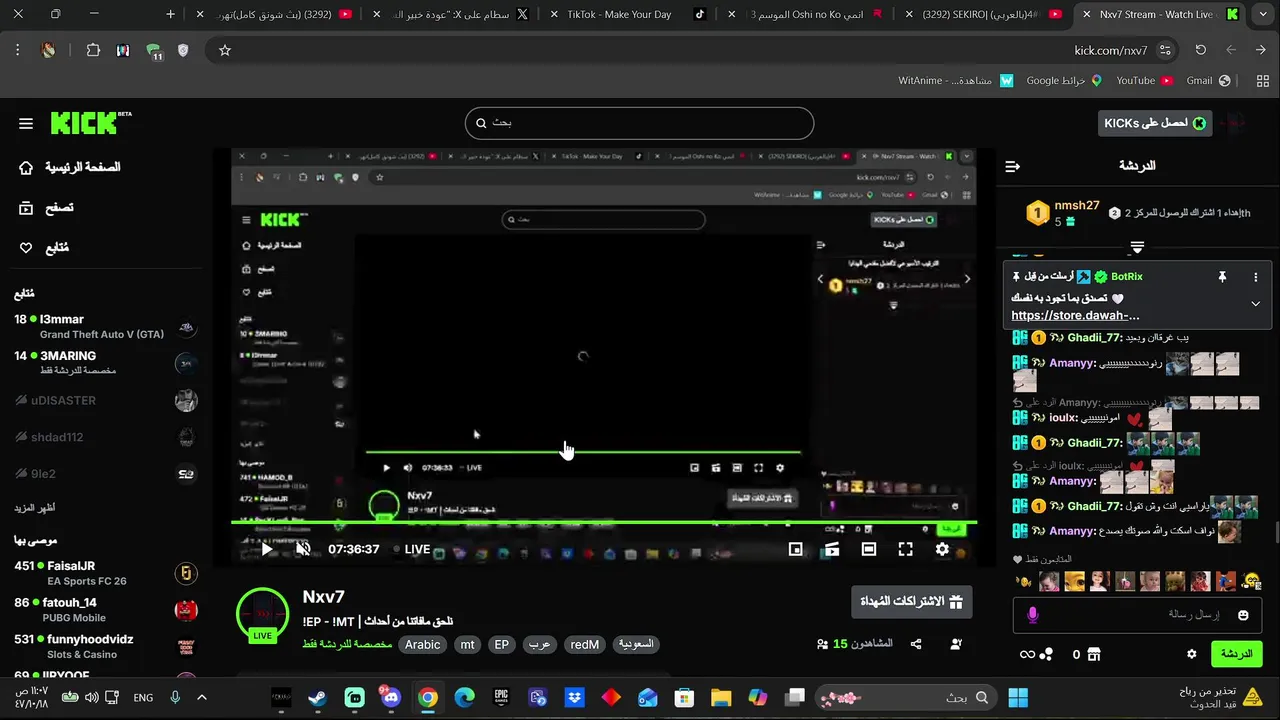Select the redM tag

tap(585, 645)
